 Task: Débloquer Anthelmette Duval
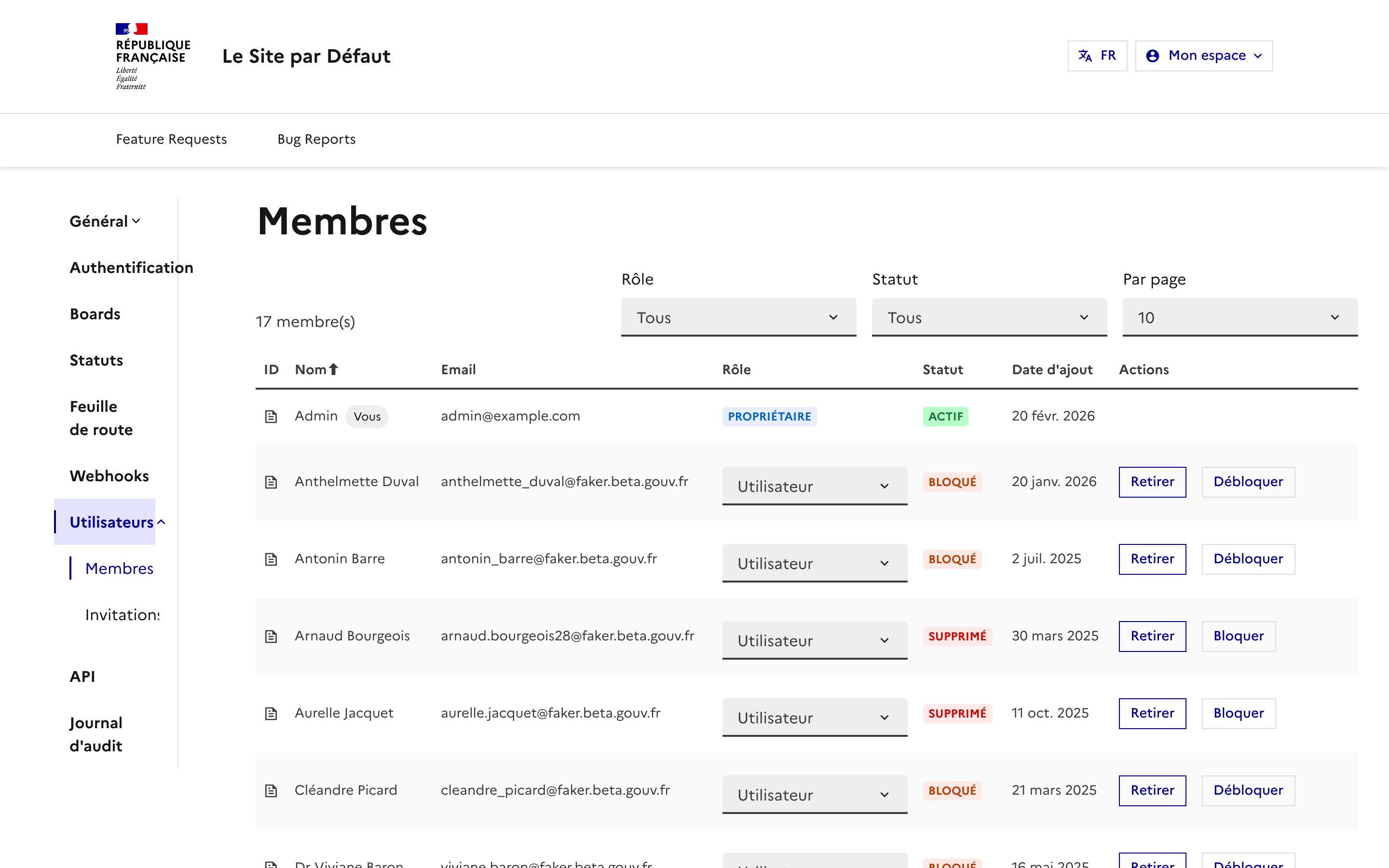1247,482
